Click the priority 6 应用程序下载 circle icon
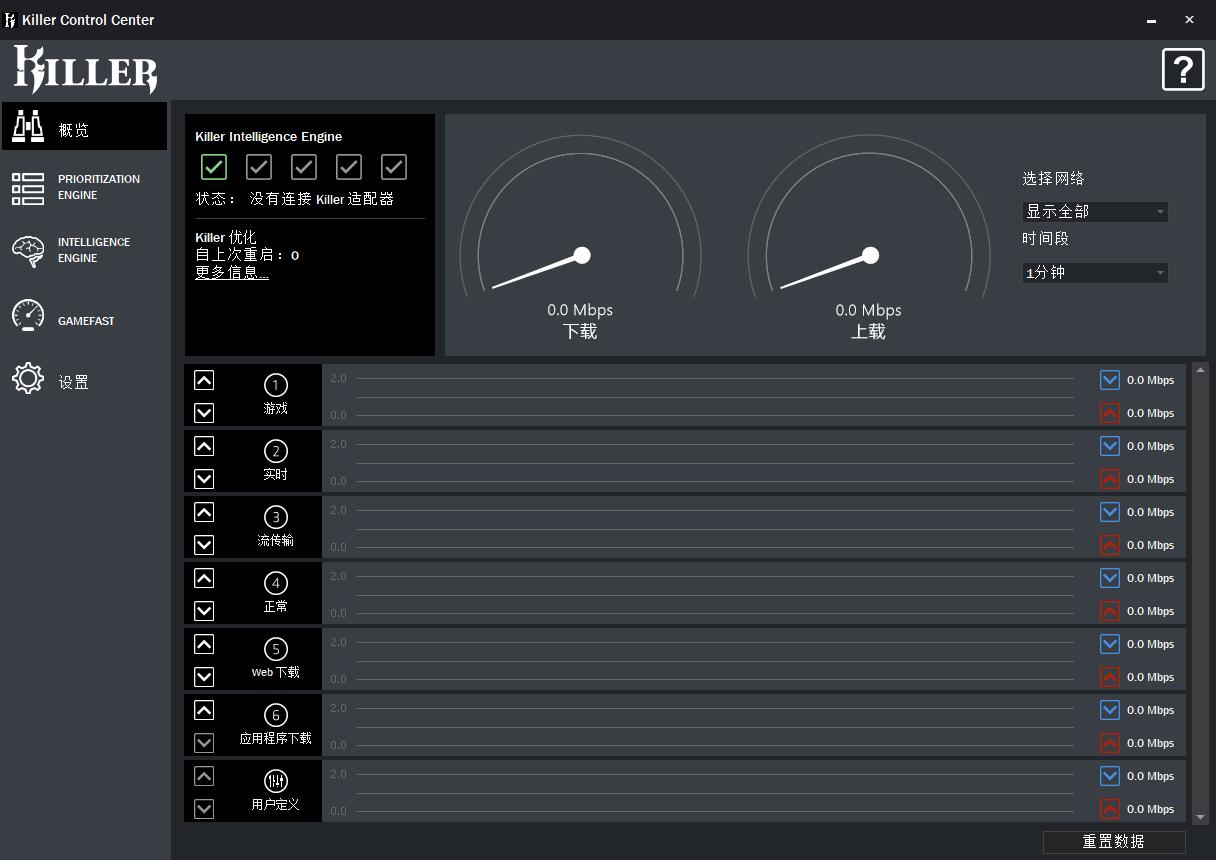Screen dimensions: 1216x860 [x=276, y=715]
